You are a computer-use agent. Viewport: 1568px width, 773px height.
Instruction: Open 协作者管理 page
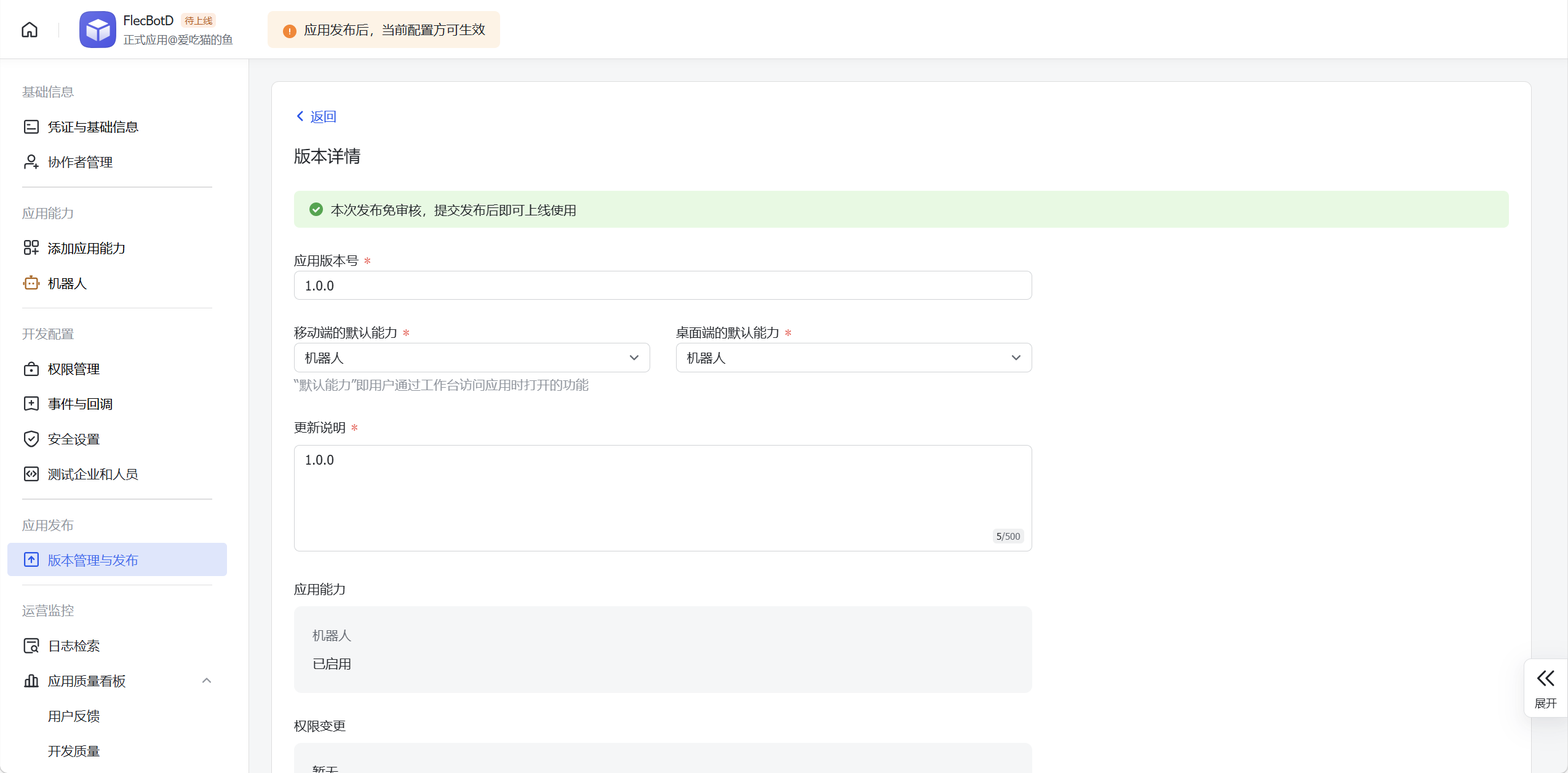pos(117,162)
